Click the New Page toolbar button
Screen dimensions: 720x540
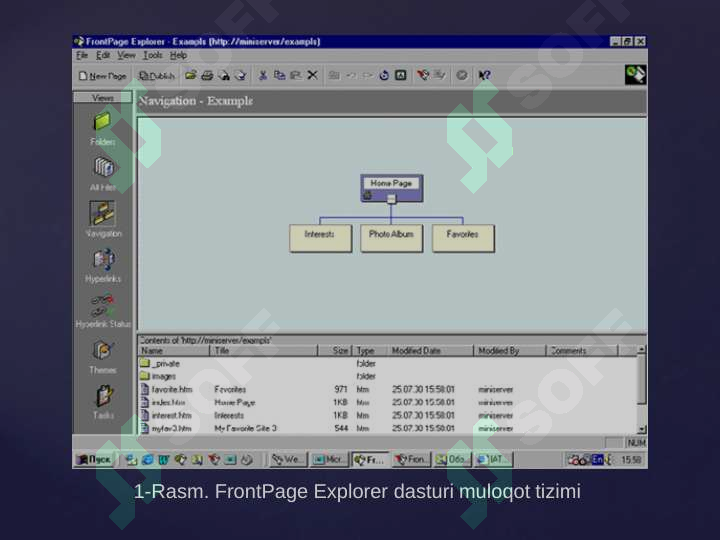[x=102, y=76]
